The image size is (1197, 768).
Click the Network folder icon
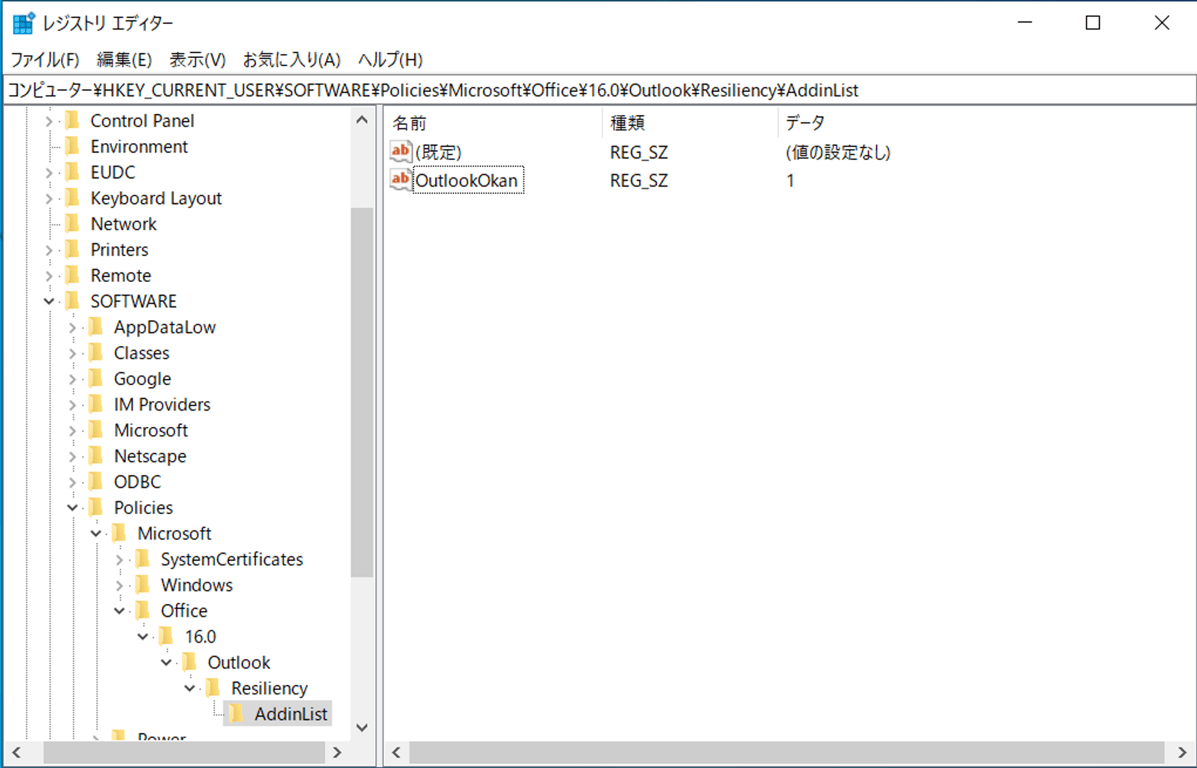tap(73, 224)
